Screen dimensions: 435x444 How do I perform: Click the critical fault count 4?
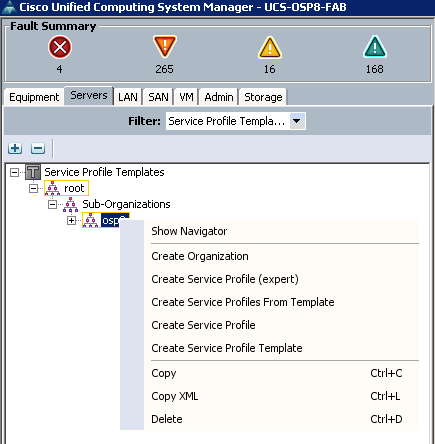click(59, 69)
